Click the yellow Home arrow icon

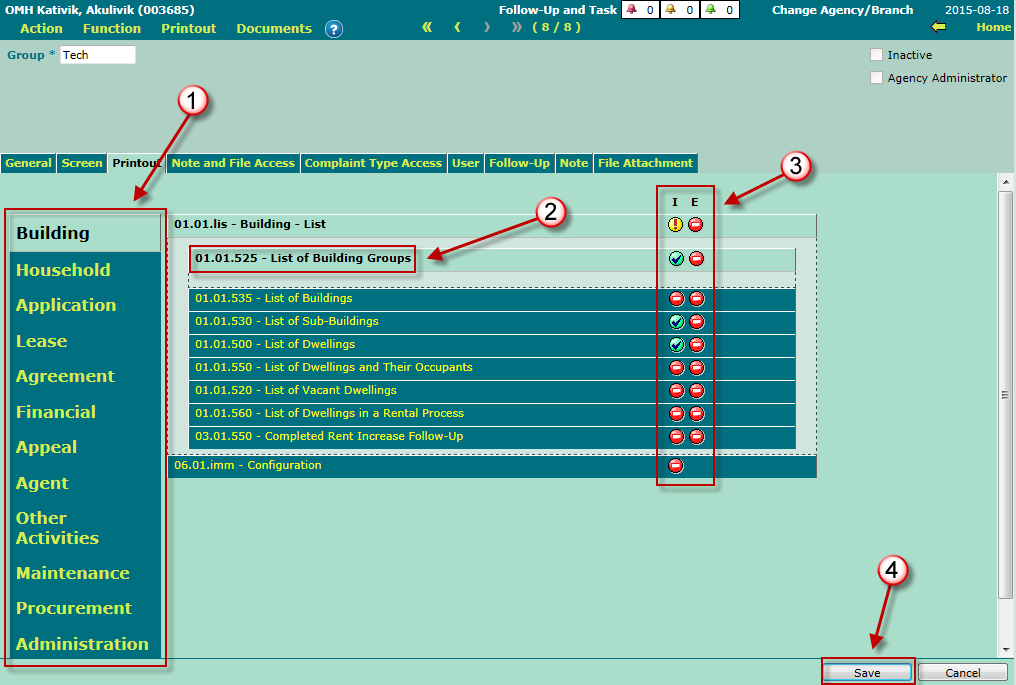[x=937, y=27]
